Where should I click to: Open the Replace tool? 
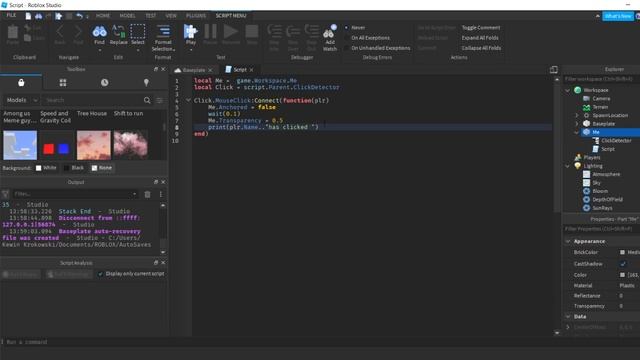[118, 35]
